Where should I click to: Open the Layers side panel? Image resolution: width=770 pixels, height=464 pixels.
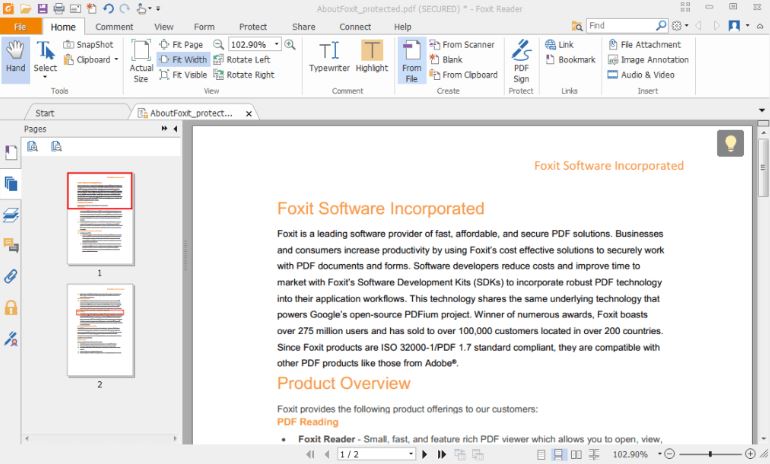tap(10, 215)
